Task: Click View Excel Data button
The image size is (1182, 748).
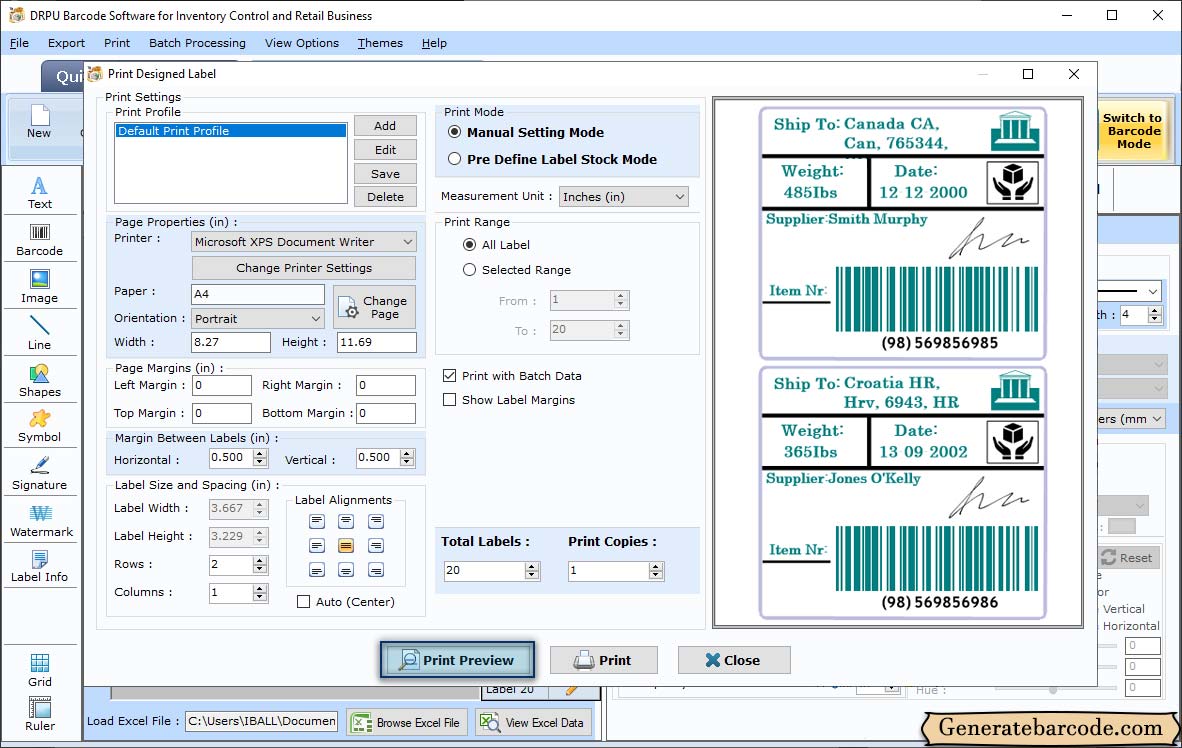Action: 534,722
